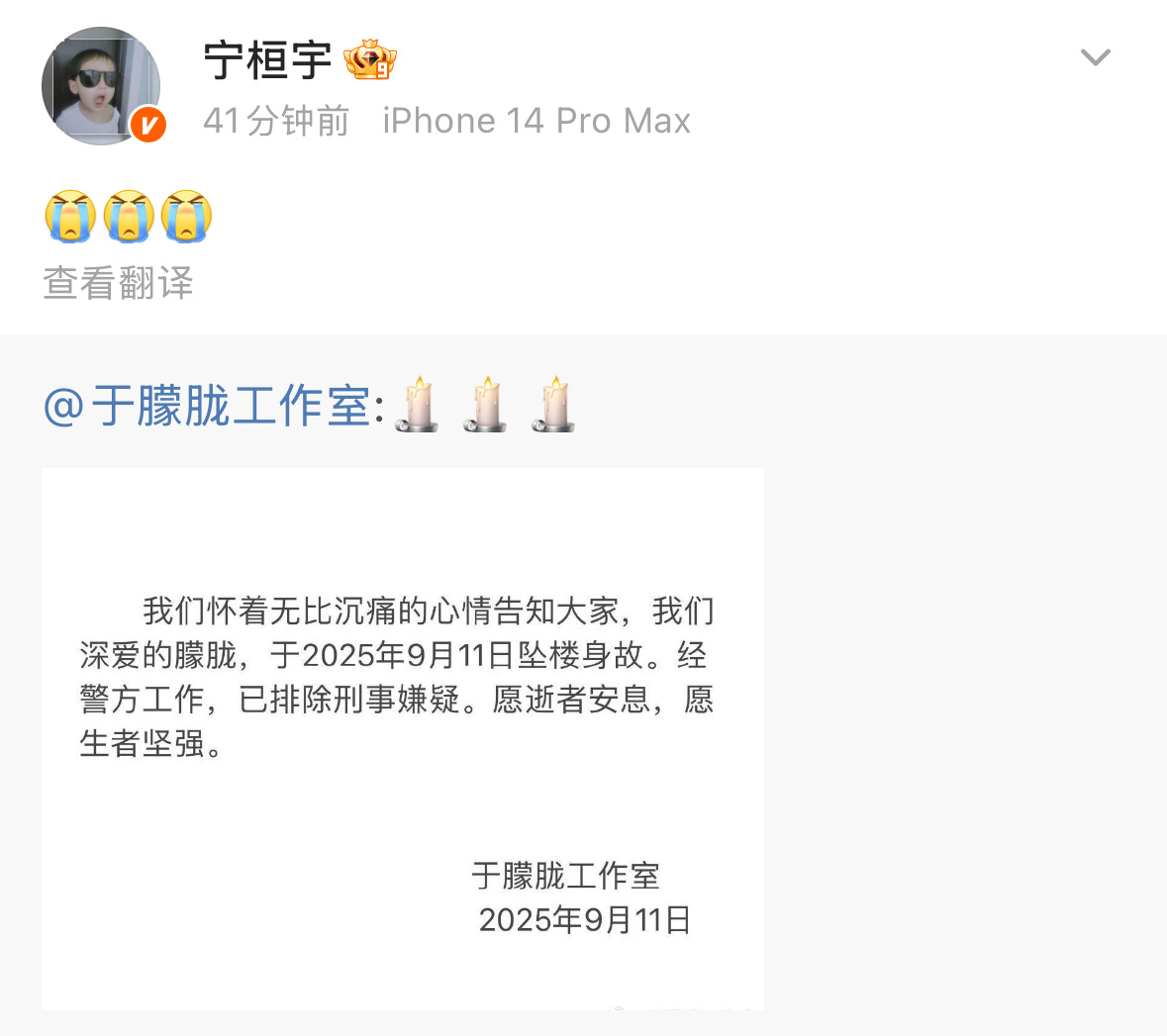Open the 宁桓宇 username link
The width and height of the screenshot is (1167, 1036).
click(x=267, y=60)
